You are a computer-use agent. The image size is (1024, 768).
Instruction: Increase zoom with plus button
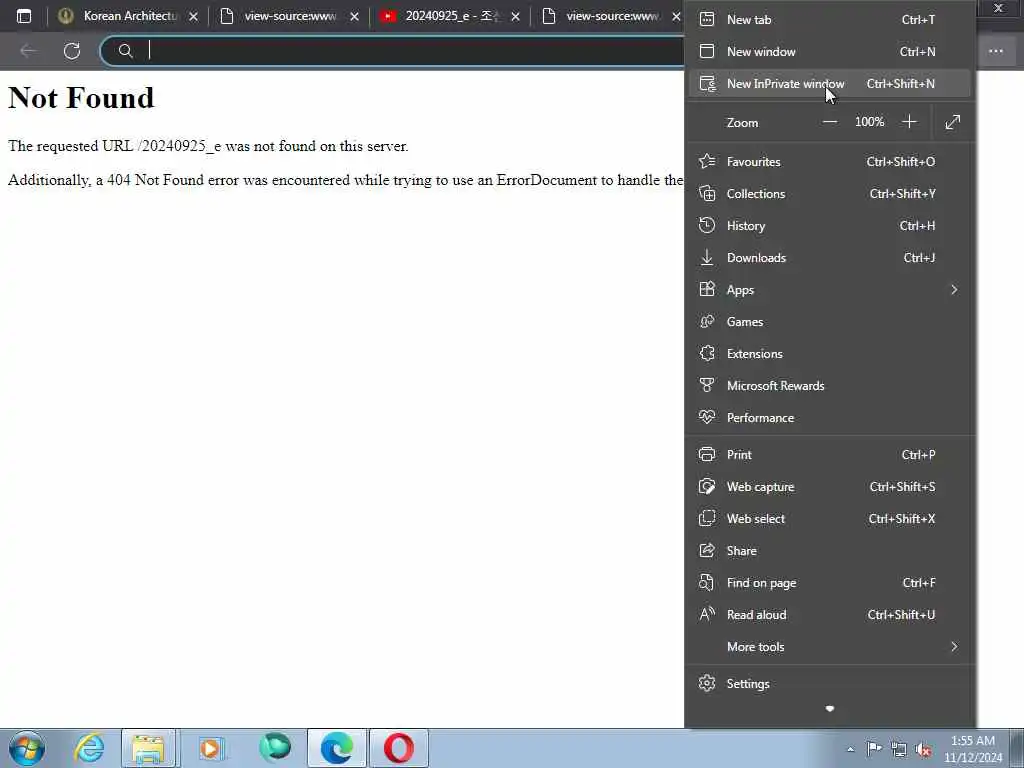point(909,122)
